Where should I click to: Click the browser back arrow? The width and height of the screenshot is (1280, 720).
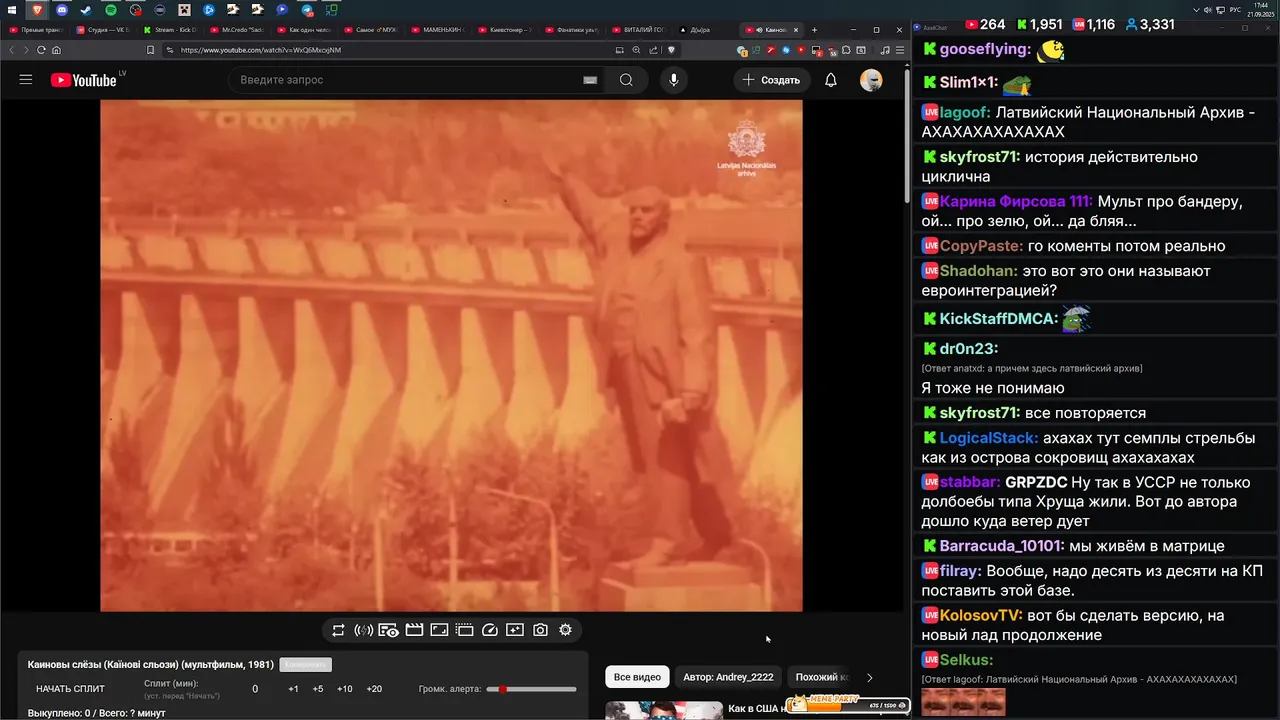click(12, 50)
